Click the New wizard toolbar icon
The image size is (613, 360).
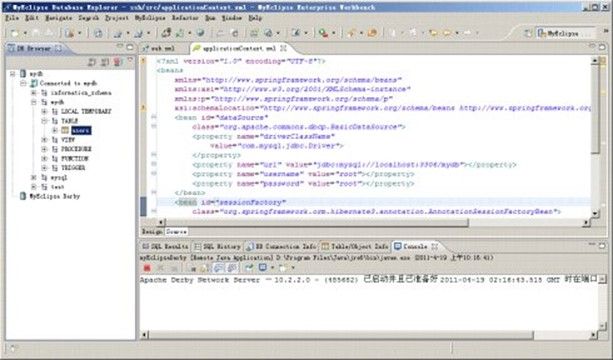pos(15,34)
